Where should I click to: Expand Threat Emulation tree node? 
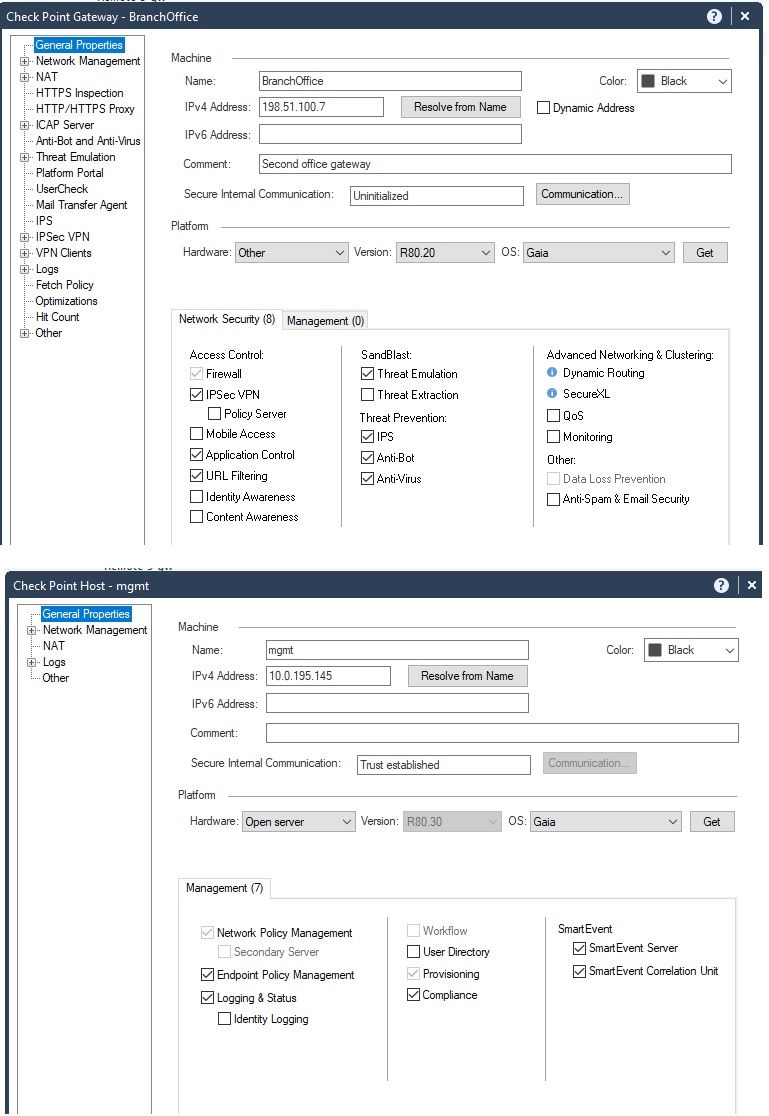coord(24,157)
